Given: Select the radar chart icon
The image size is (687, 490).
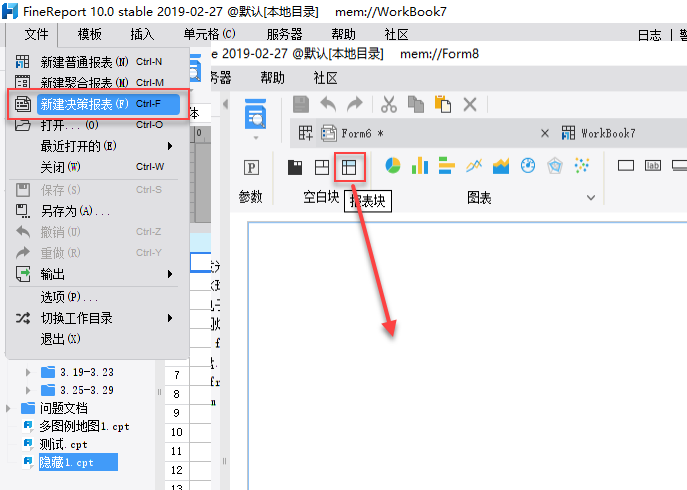Looking at the screenshot, I should point(555,166).
